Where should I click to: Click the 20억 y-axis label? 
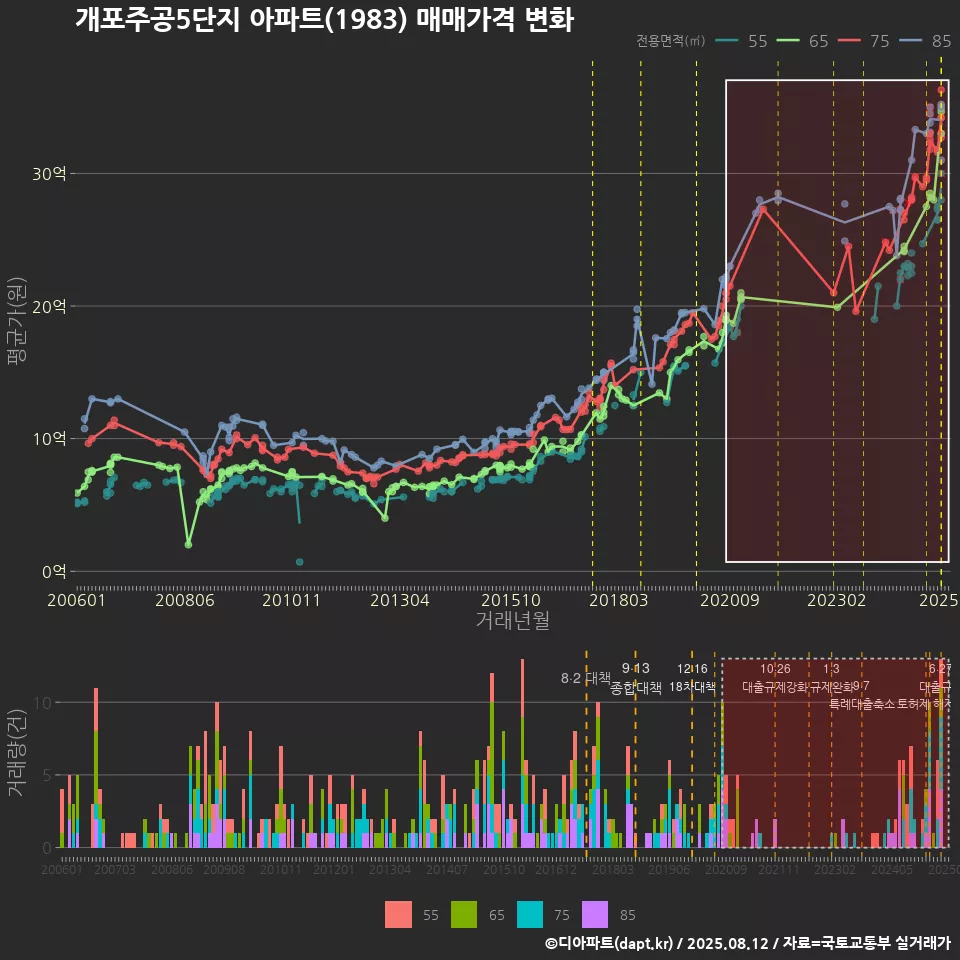pos(49,306)
